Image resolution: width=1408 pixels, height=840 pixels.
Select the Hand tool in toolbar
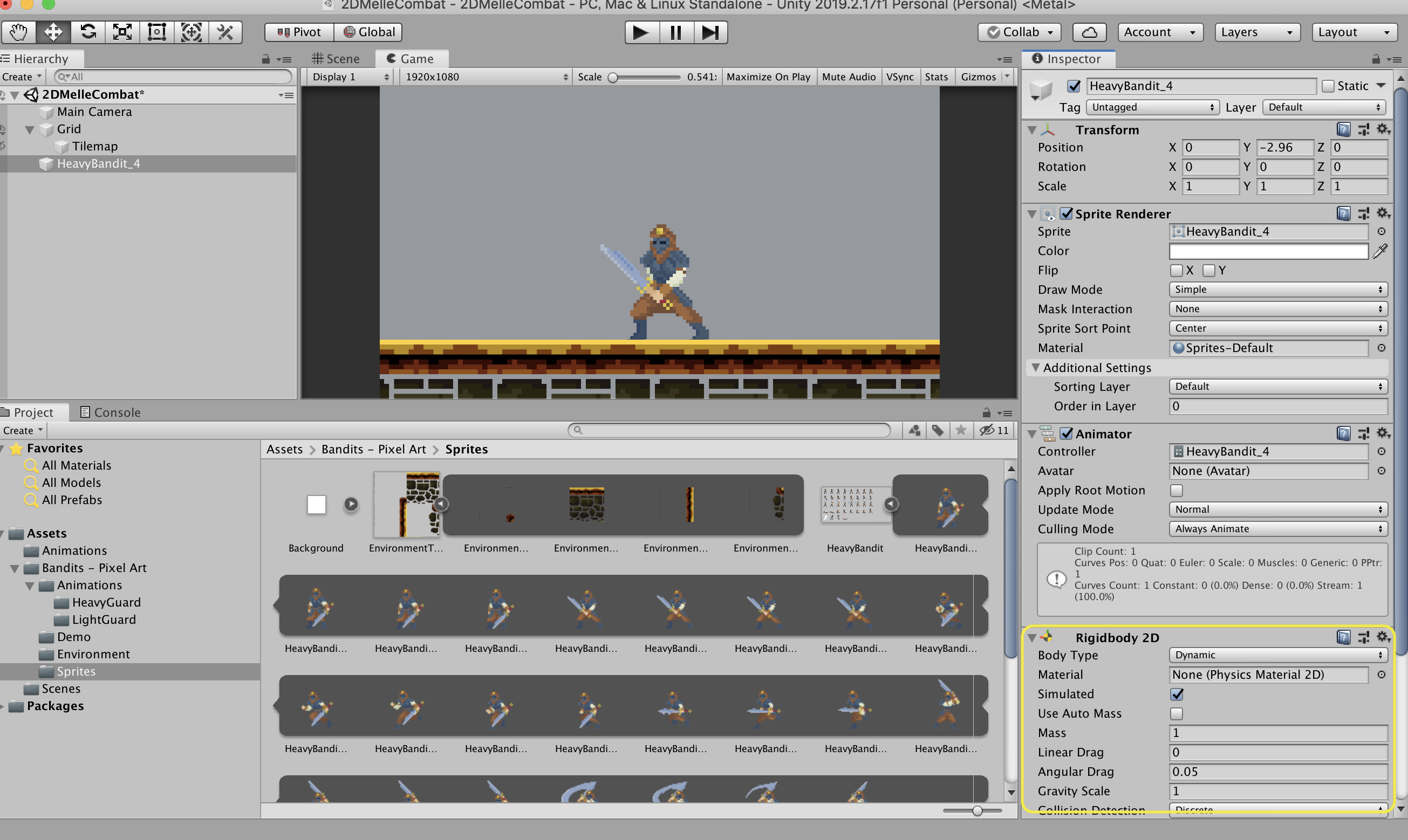[x=19, y=32]
